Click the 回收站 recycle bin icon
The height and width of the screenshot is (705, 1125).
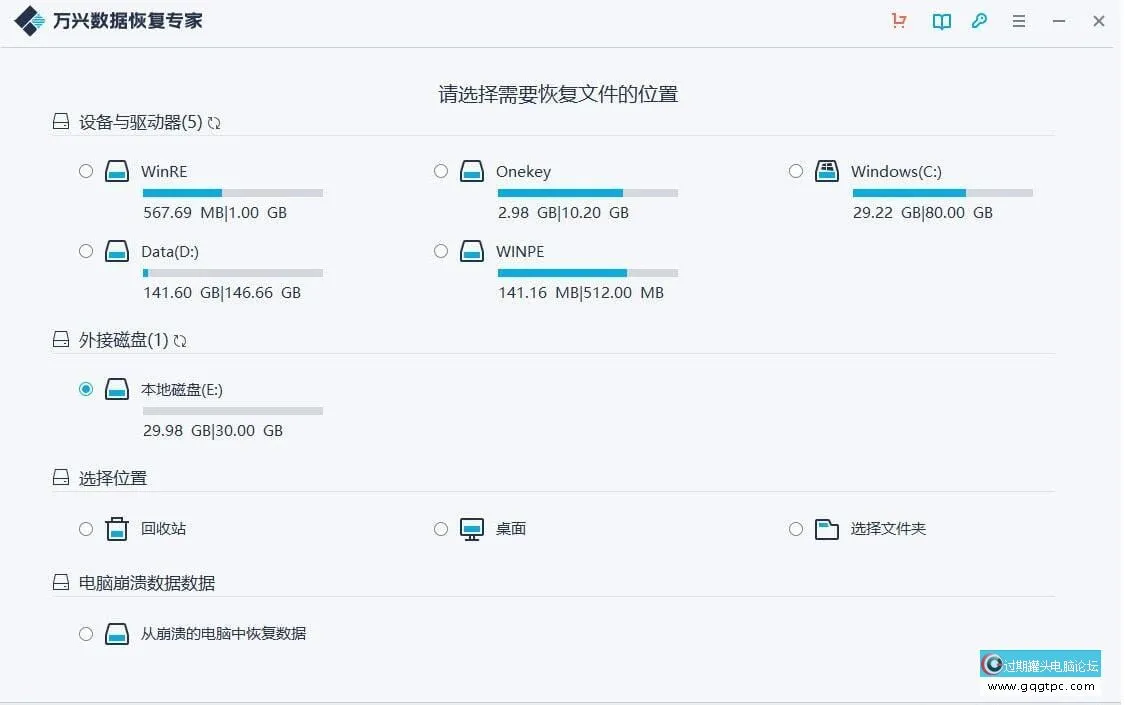point(117,528)
